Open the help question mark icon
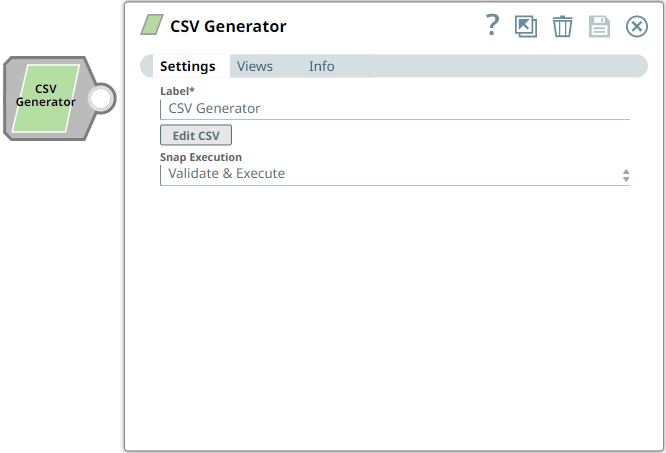The image size is (666, 453). point(492,26)
